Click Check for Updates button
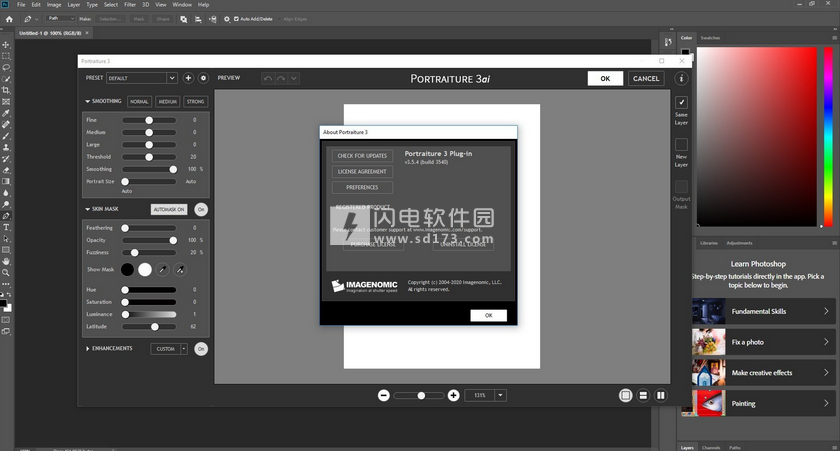840x451 pixels. pyautogui.click(x=362, y=156)
